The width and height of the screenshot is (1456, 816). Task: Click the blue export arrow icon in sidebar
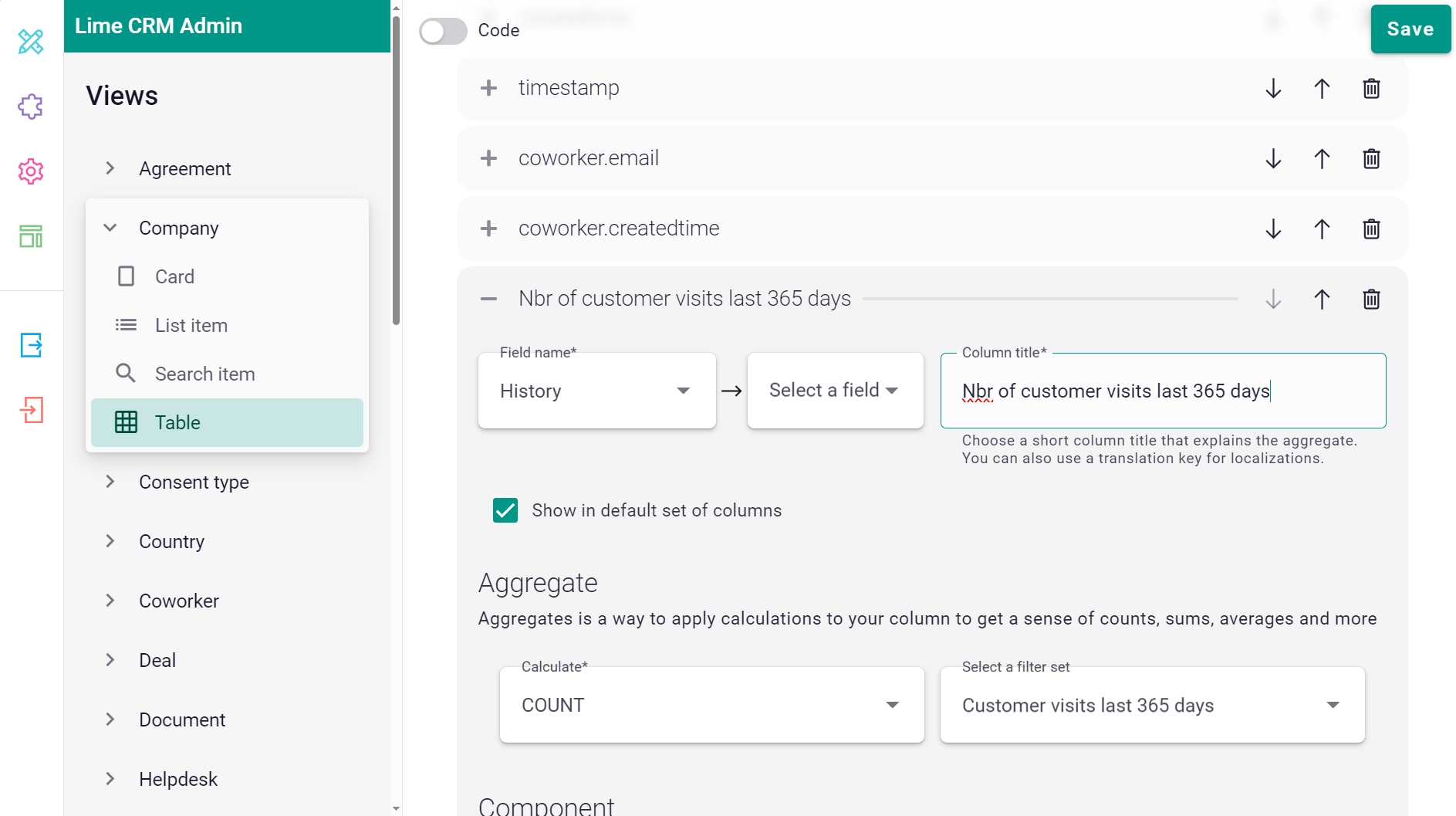click(31, 345)
